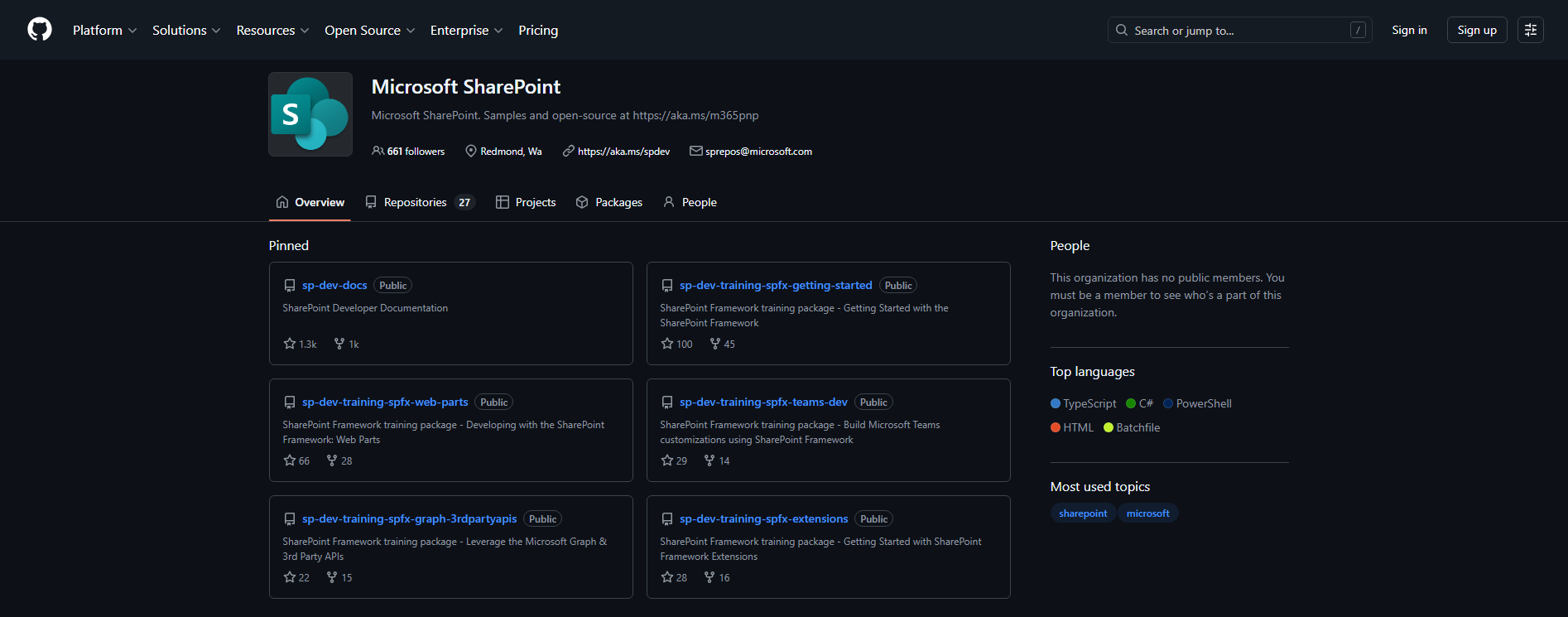Viewport: 1568px width, 617px height.
Task: Filter repositories by PowerShell language
Action: (x=1197, y=403)
